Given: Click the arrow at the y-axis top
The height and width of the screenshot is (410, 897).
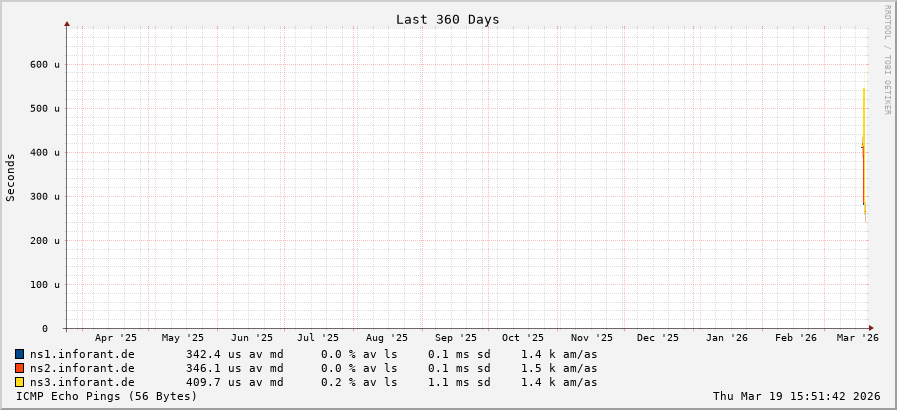Looking at the screenshot, I should (67, 23).
